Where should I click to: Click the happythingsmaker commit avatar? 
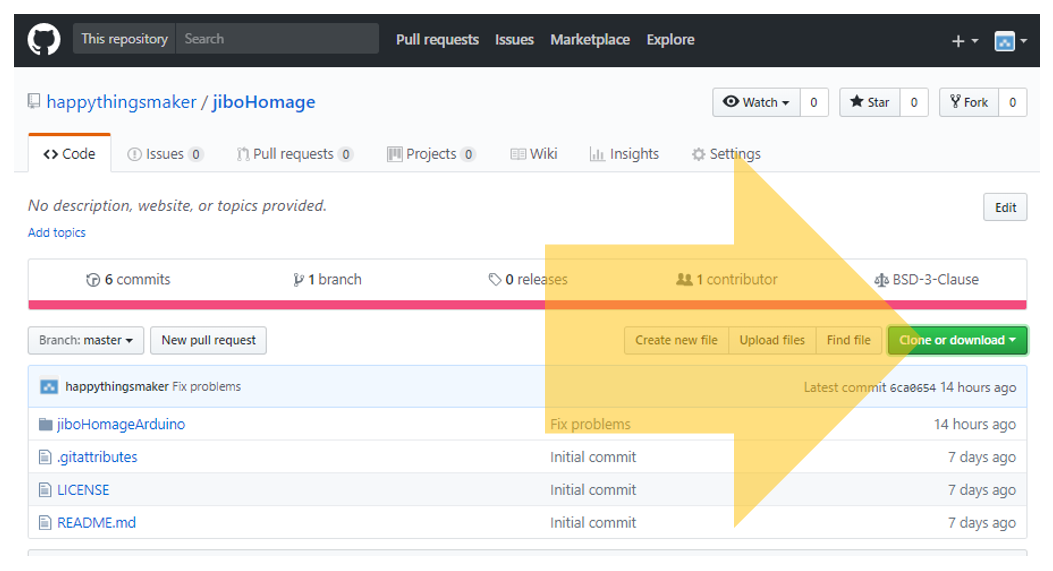click(x=49, y=387)
